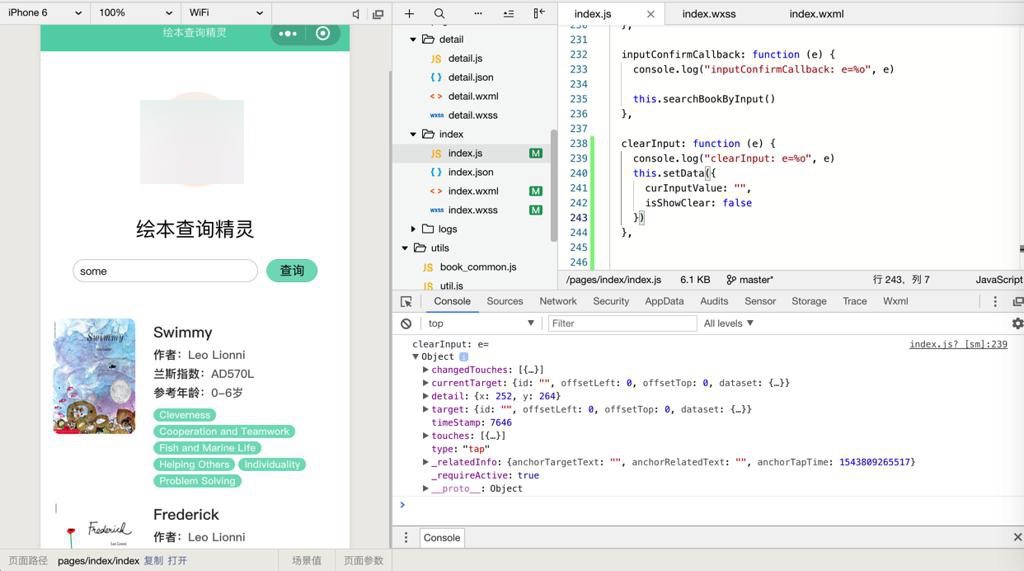Click the clear console icon
Image resolution: width=1024 pixels, height=571 pixels.
tap(406, 323)
